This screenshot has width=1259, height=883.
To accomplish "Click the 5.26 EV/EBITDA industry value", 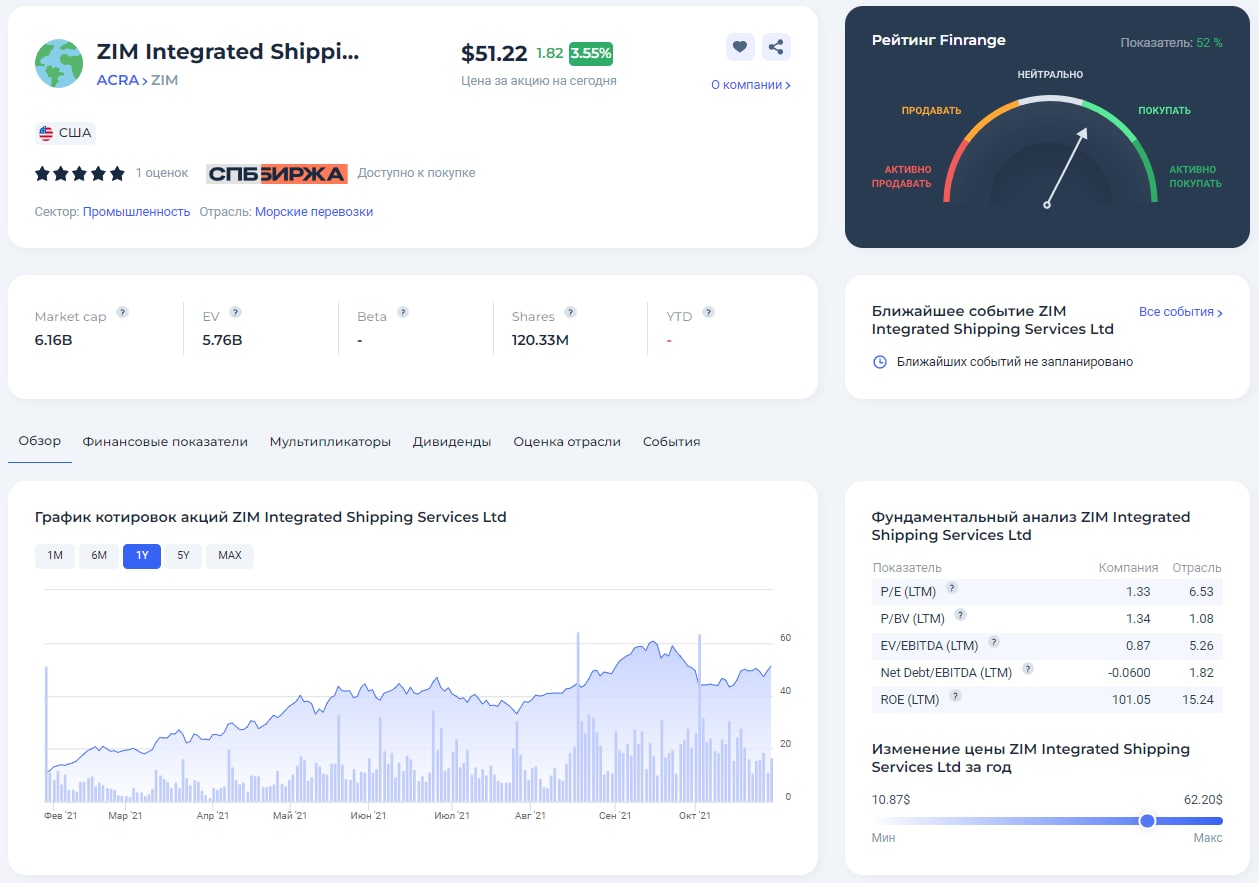I will [x=1199, y=646].
